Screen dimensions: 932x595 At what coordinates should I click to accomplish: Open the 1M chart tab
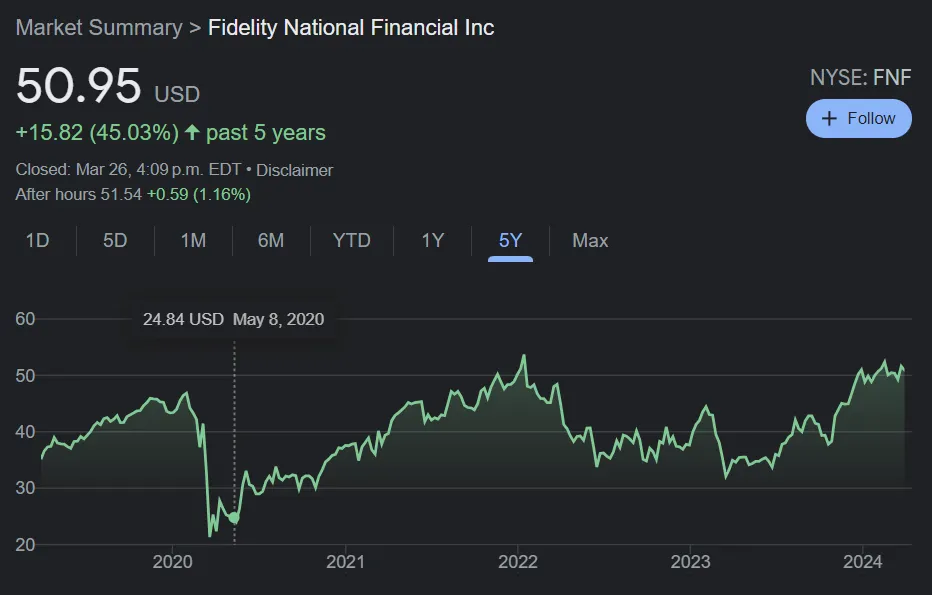tap(192, 241)
